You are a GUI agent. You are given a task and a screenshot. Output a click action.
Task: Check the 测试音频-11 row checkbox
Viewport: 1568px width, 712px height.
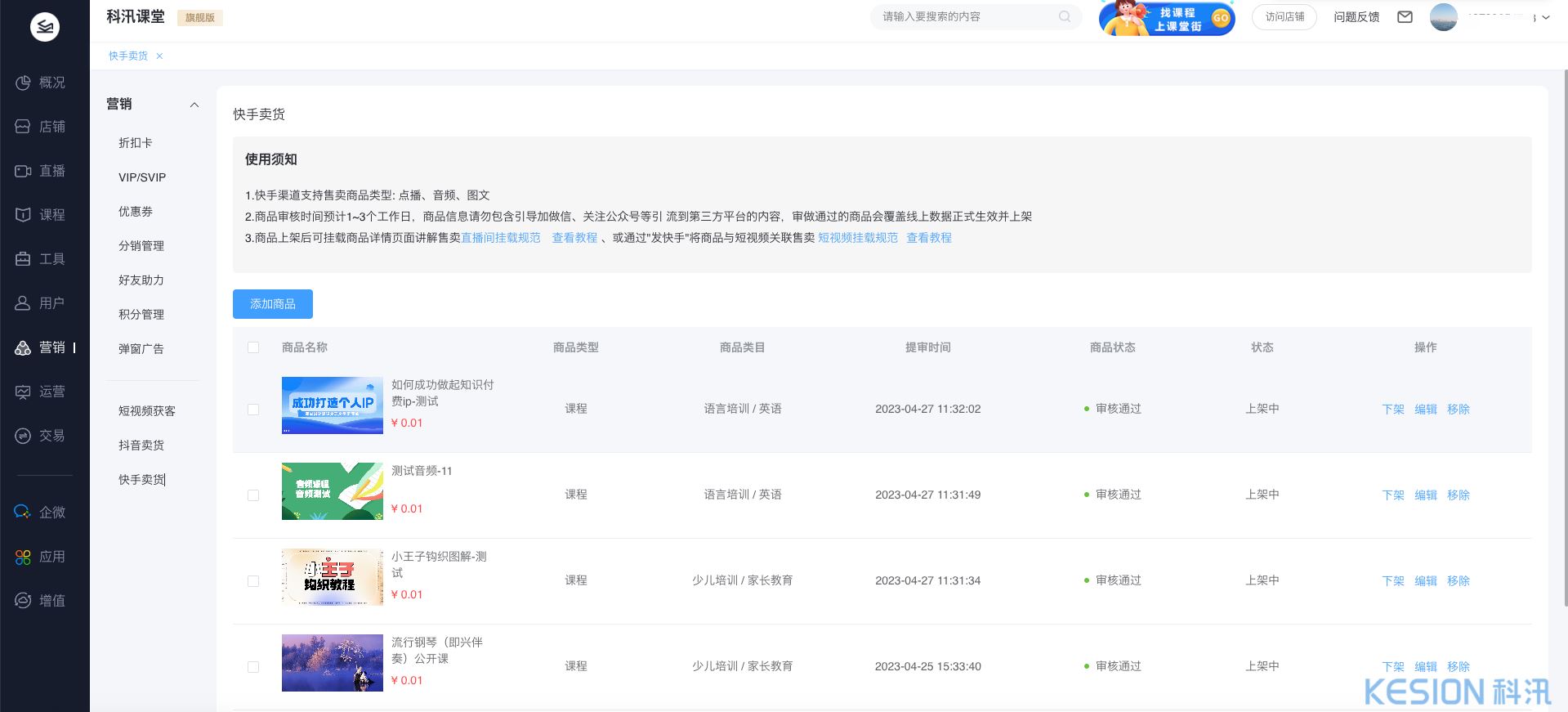[x=253, y=495]
